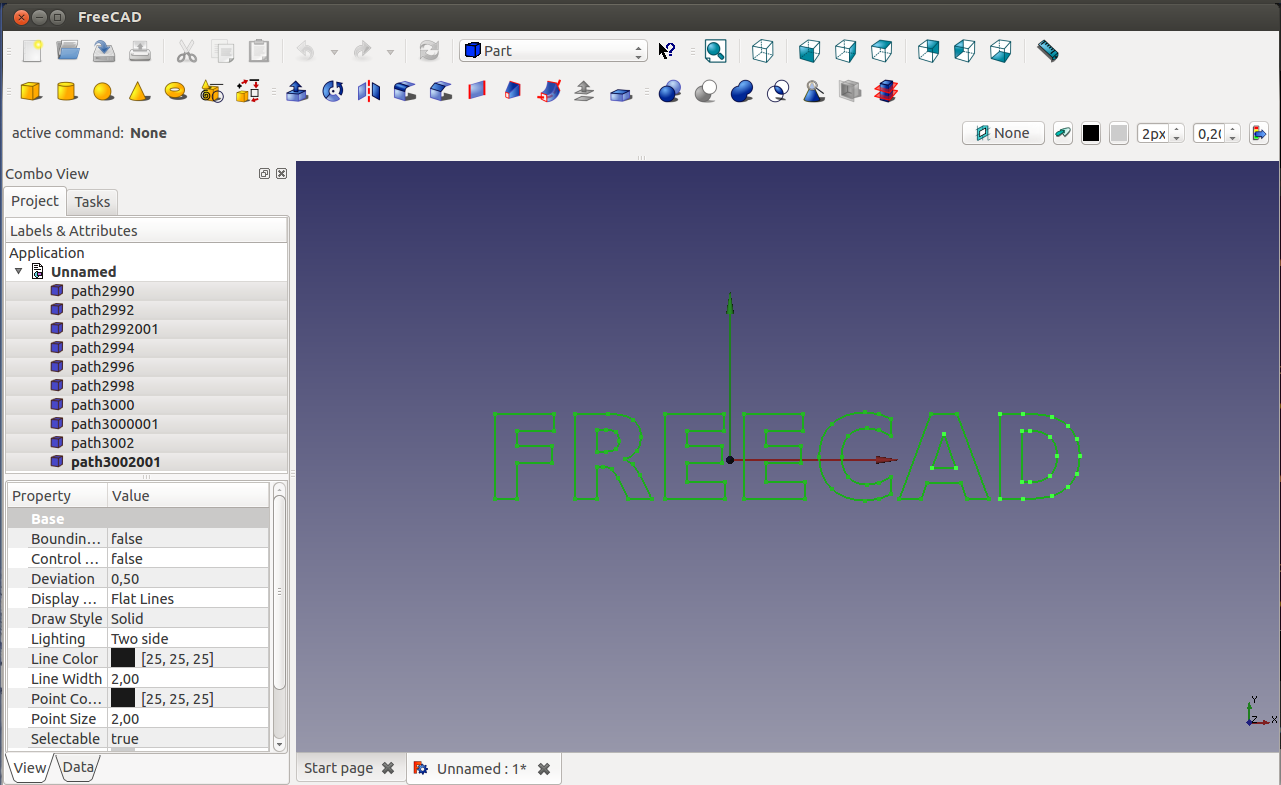
Task: Open the undo history dropdown arrow
Action: [334, 52]
